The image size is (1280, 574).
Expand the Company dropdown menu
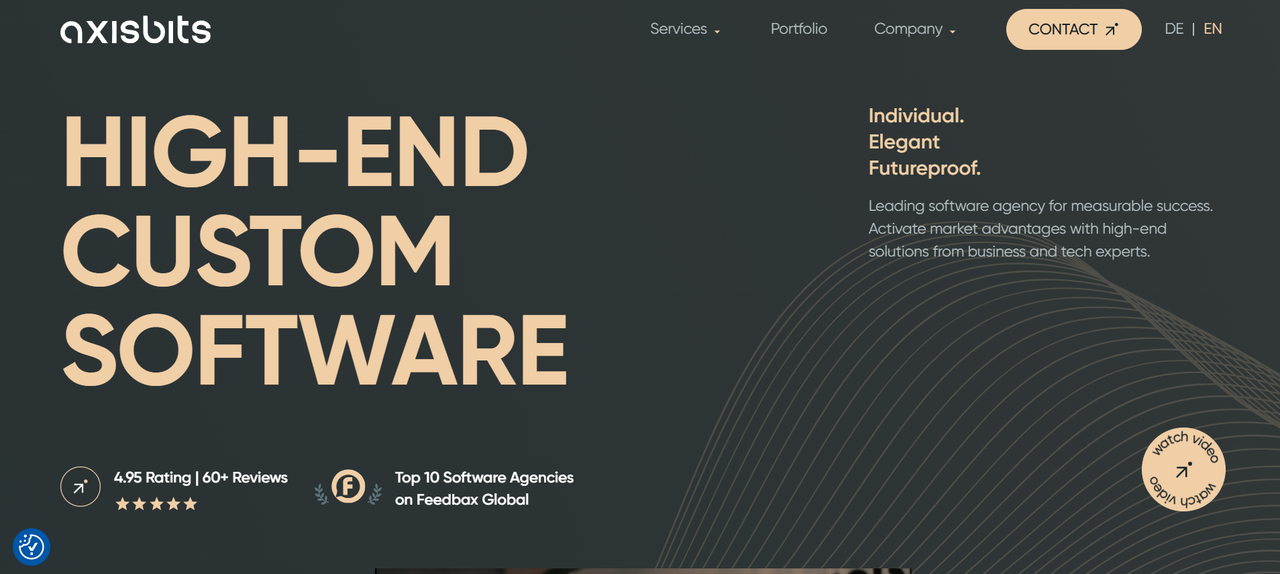[915, 29]
